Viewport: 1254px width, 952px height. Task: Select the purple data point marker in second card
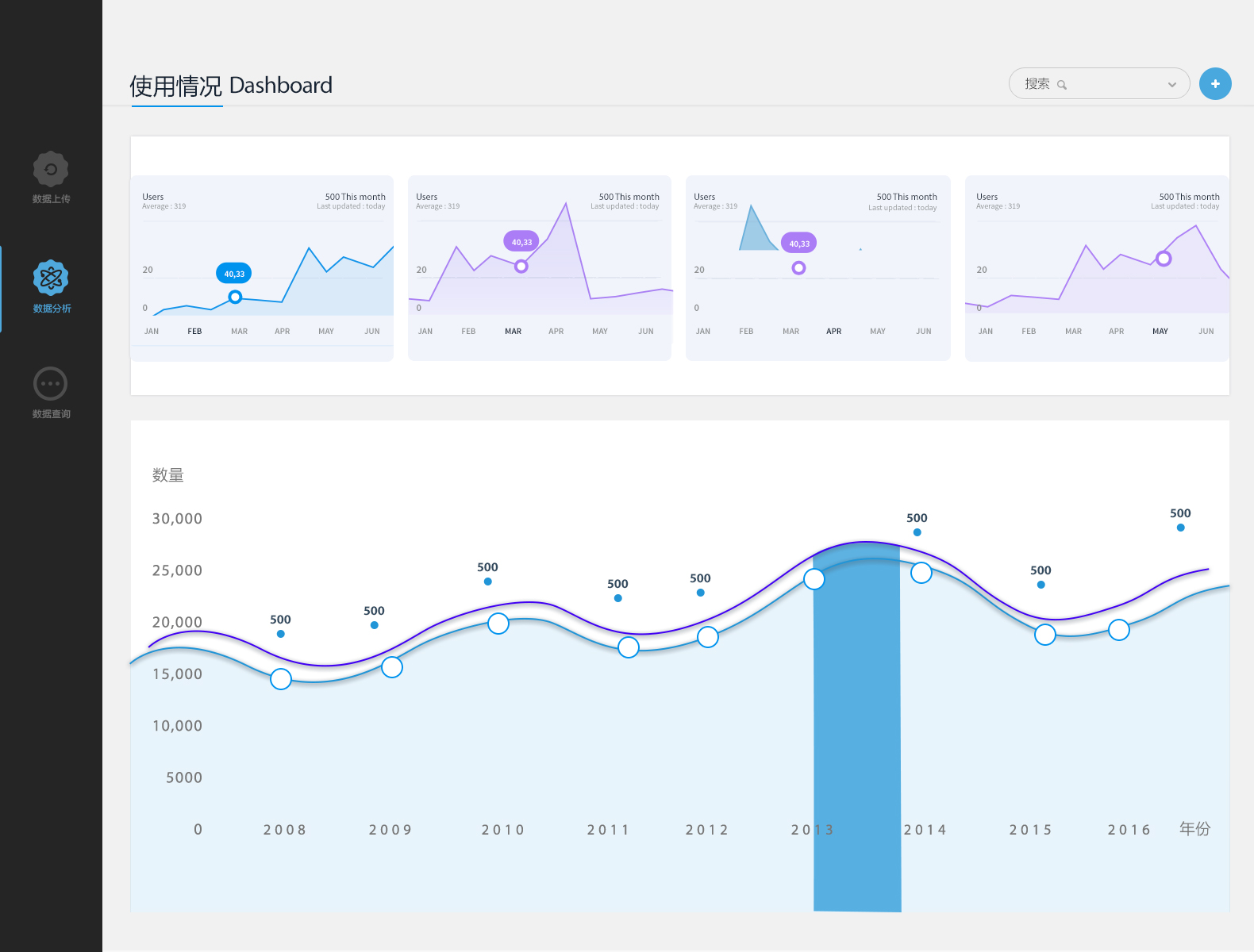pos(521,267)
